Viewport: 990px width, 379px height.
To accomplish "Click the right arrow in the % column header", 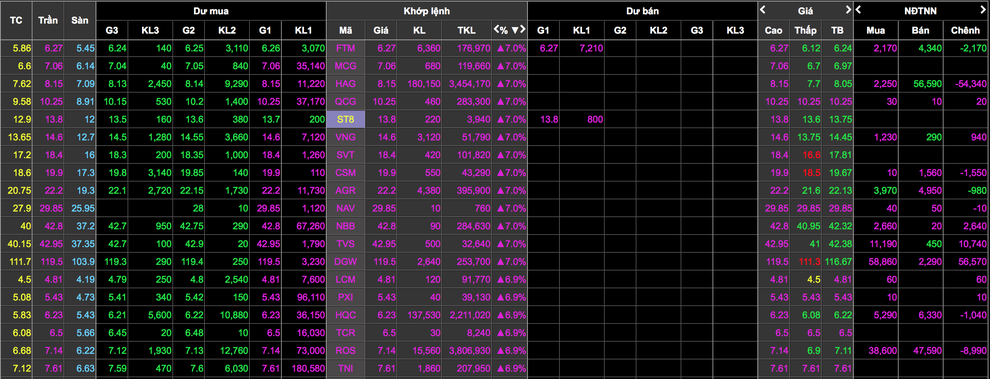I will (522, 30).
